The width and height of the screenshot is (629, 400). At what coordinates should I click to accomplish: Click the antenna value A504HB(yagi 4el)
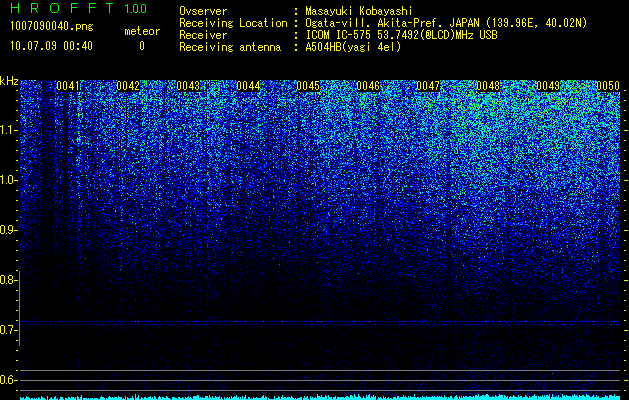(x=353, y=47)
